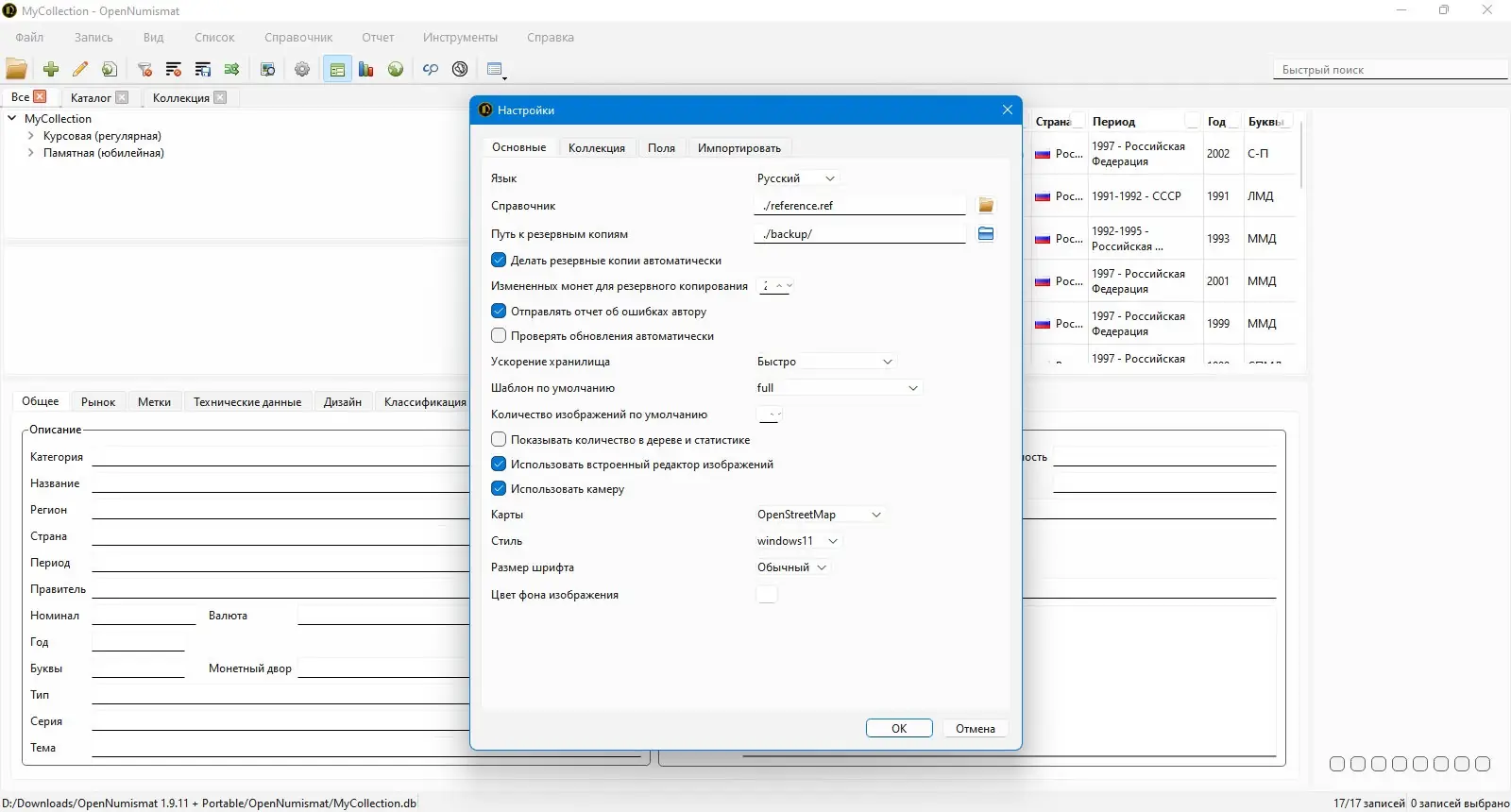Click the backup path input field

click(859, 234)
